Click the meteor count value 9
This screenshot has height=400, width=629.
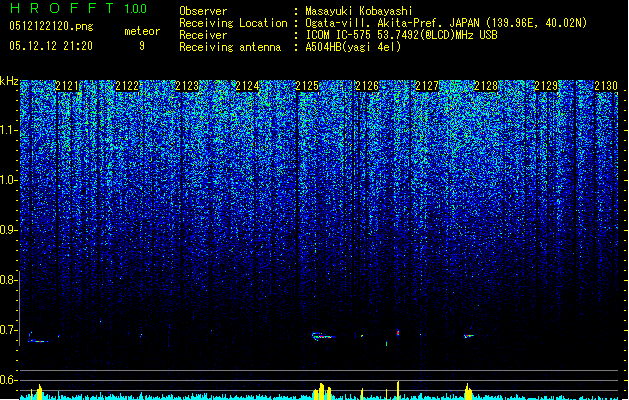click(142, 46)
